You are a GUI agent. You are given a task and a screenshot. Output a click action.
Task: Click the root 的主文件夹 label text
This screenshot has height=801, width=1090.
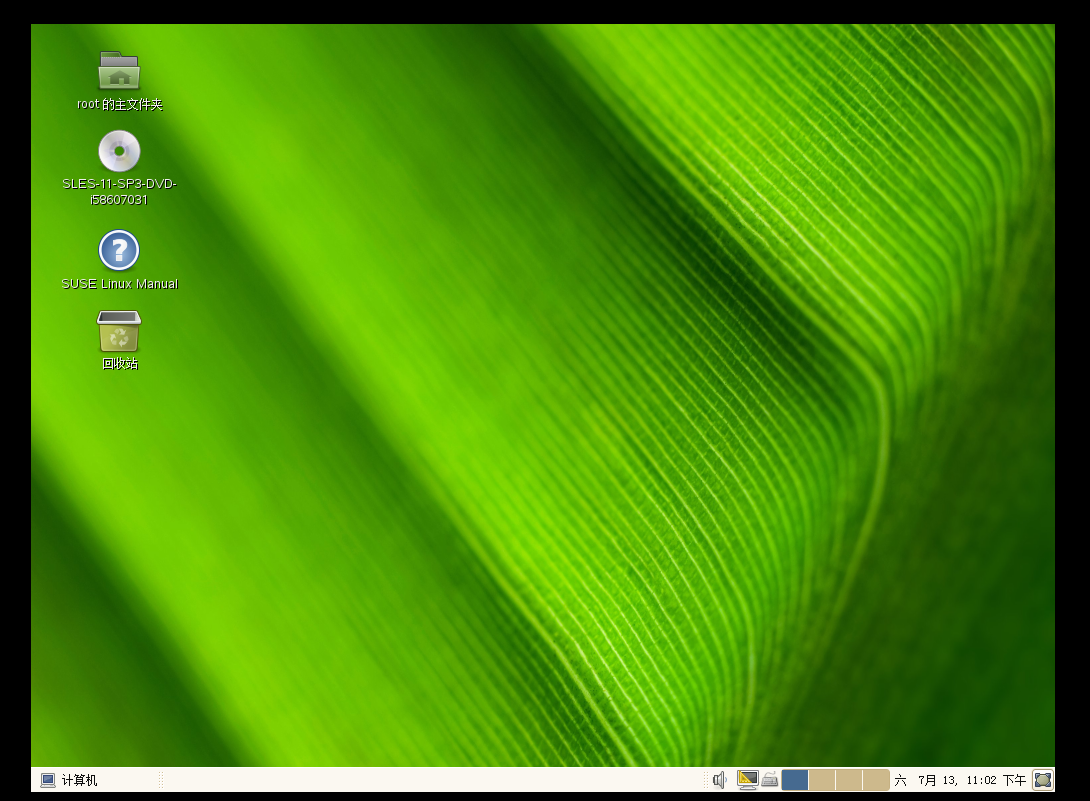(118, 103)
